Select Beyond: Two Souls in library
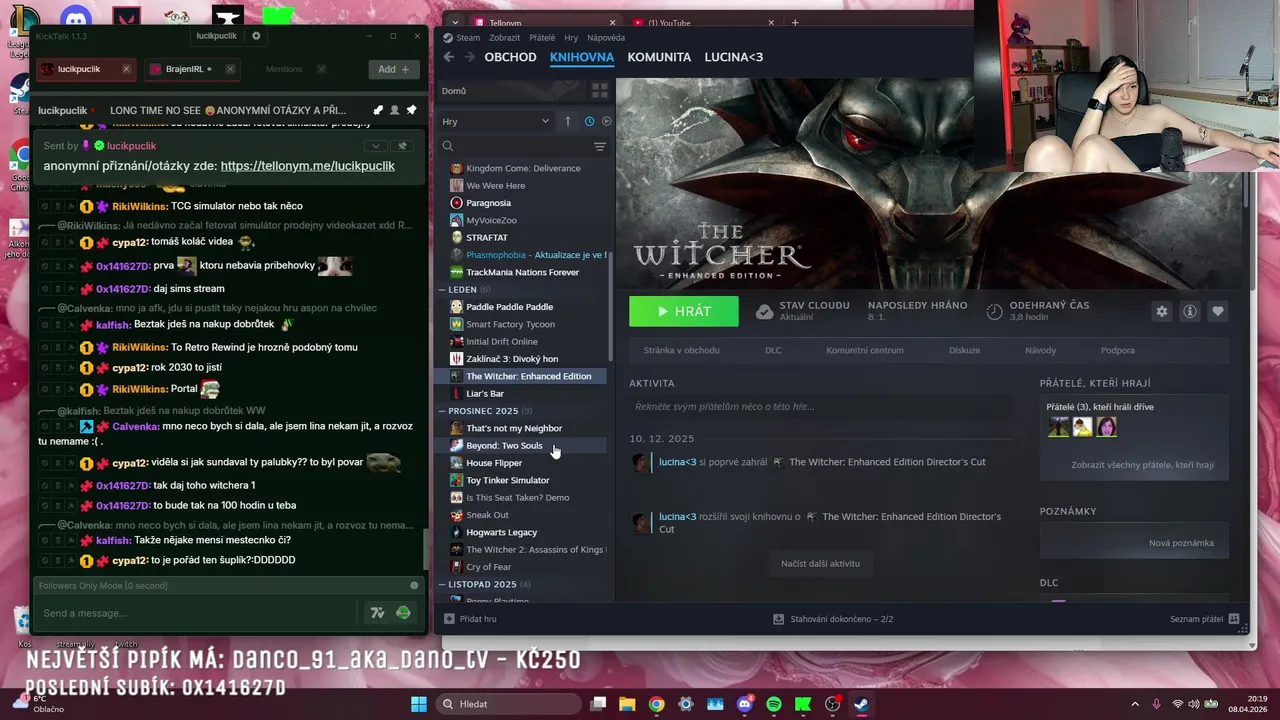1280x720 pixels. (504, 446)
